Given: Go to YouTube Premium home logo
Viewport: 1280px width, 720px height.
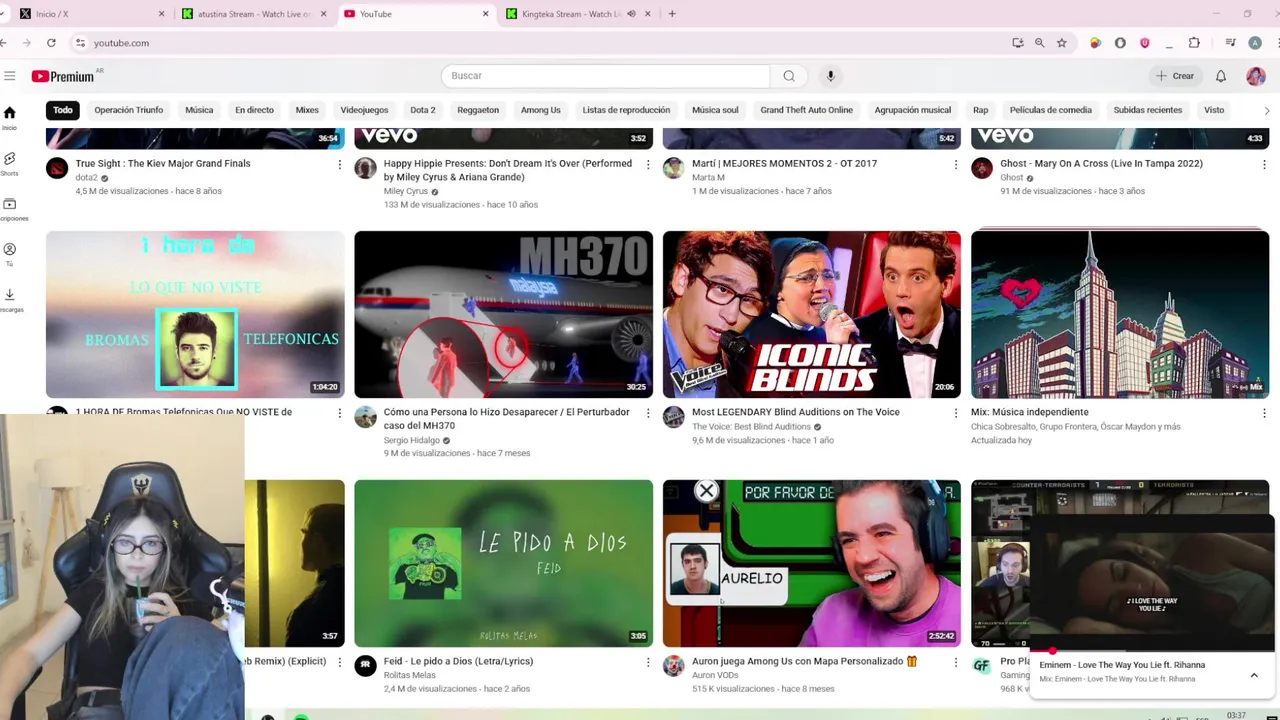Looking at the screenshot, I should [x=64, y=76].
